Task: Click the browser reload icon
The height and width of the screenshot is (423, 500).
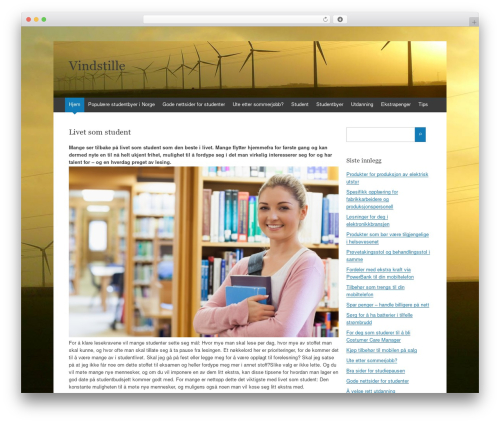Action: [x=325, y=20]
